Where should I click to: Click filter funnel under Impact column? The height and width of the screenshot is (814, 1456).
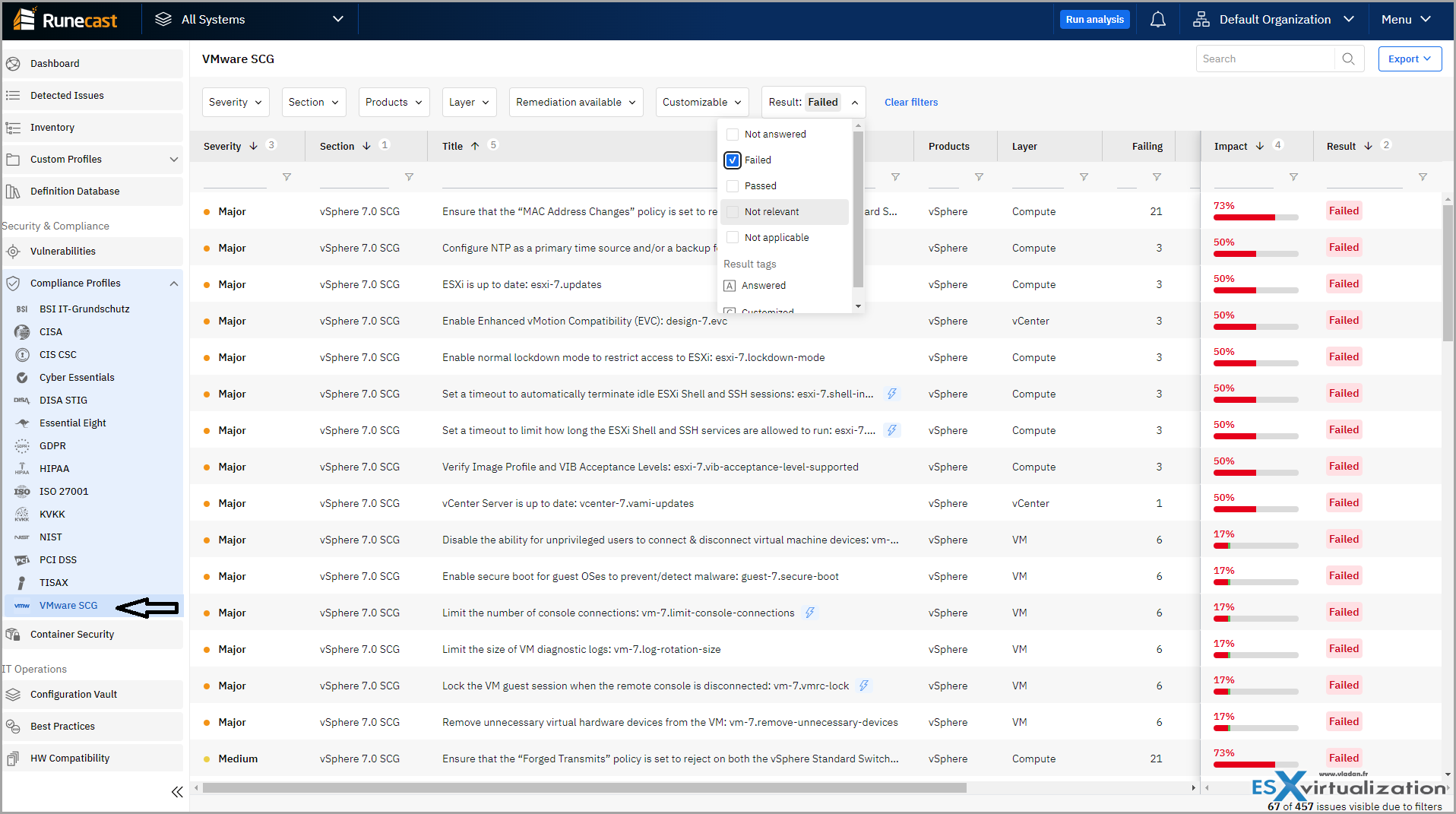coord(1293,177)
